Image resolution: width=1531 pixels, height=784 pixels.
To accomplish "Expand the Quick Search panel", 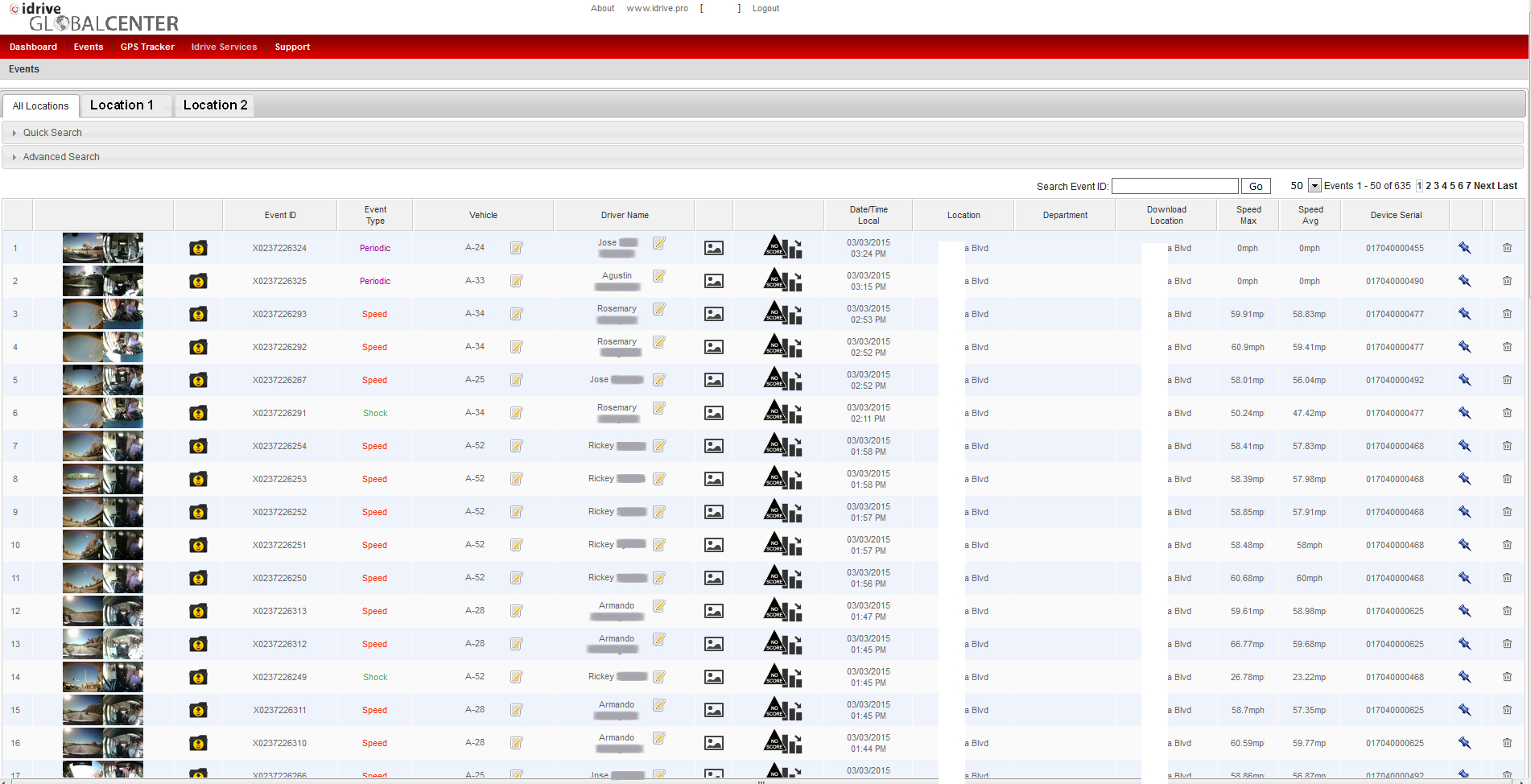I will (52, 133).
